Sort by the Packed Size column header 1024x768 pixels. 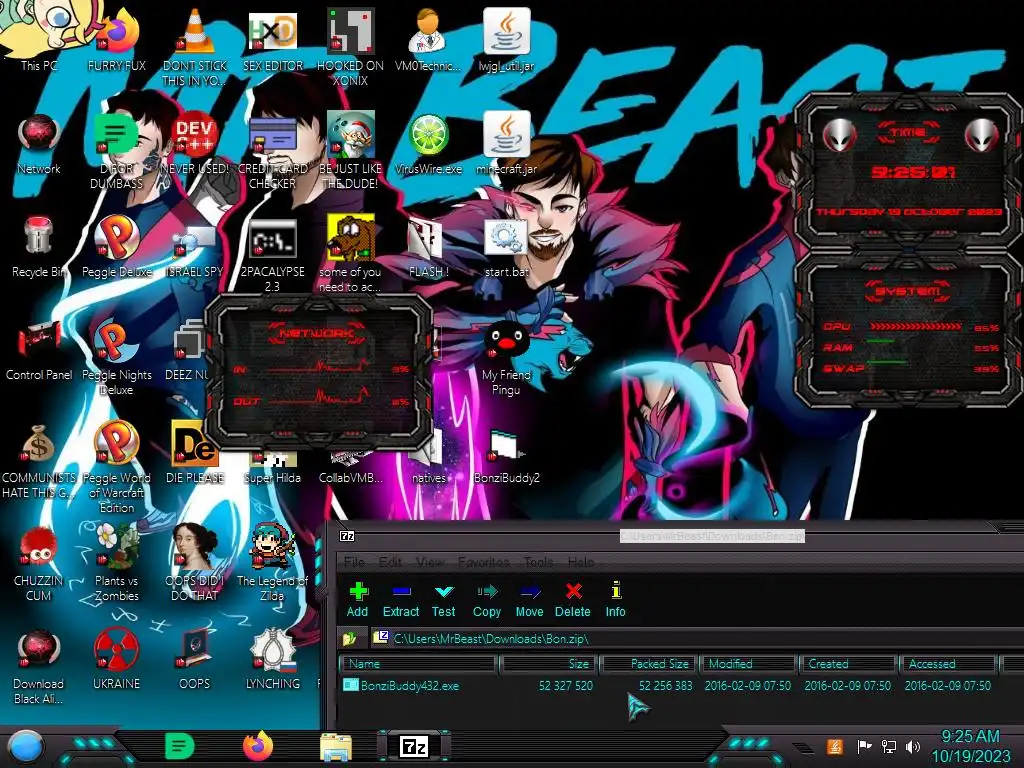(648, 664)
